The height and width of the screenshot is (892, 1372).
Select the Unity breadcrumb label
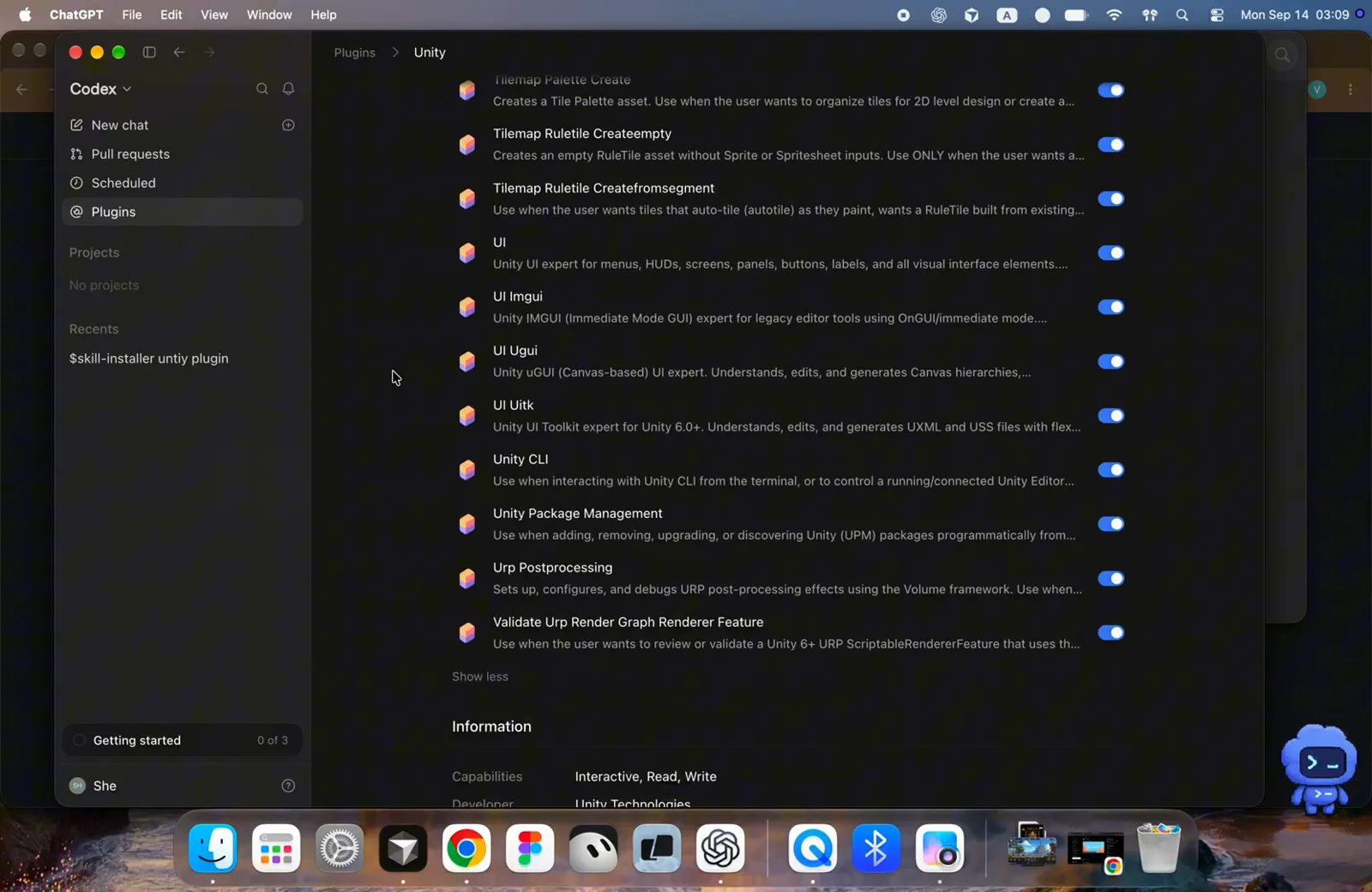tap(430, 52)
